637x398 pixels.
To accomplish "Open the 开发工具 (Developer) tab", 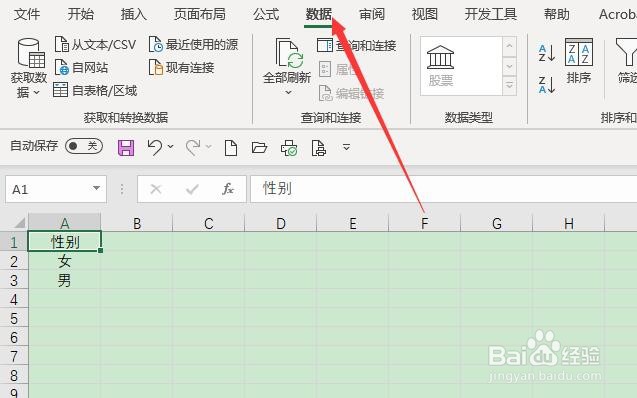I will click(x=491, y=15).
